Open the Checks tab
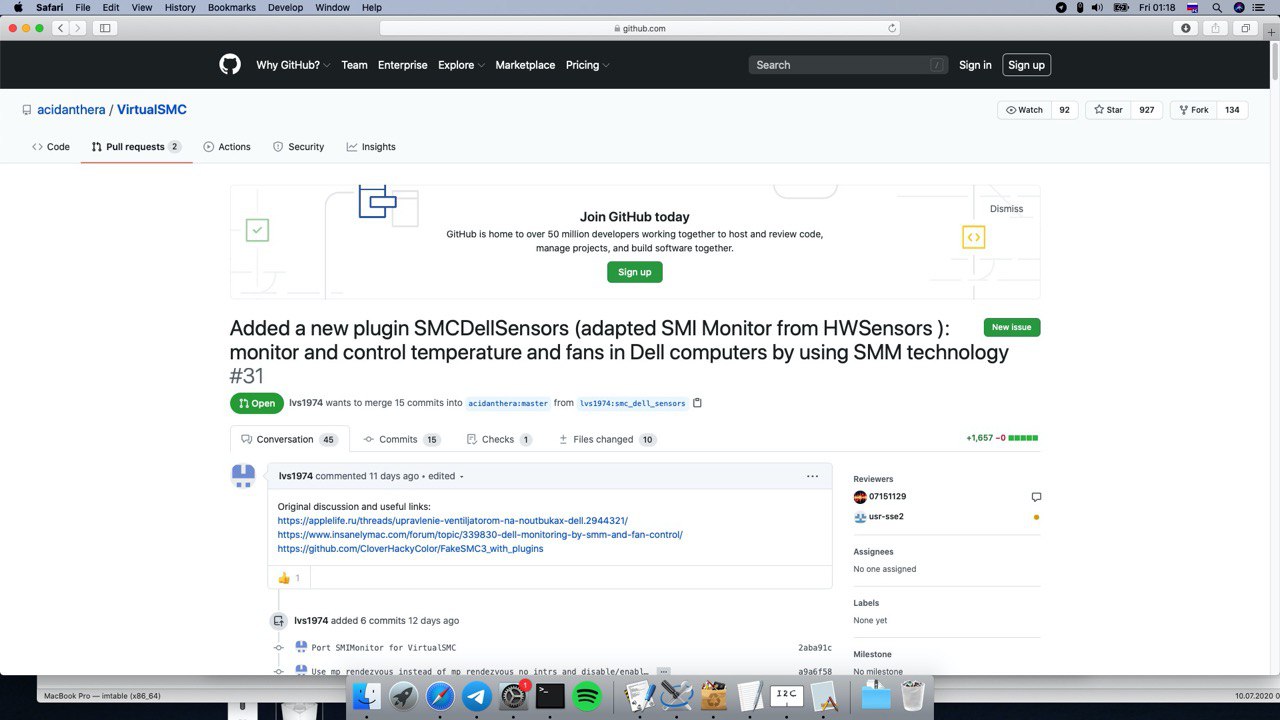 coord(499,439)
